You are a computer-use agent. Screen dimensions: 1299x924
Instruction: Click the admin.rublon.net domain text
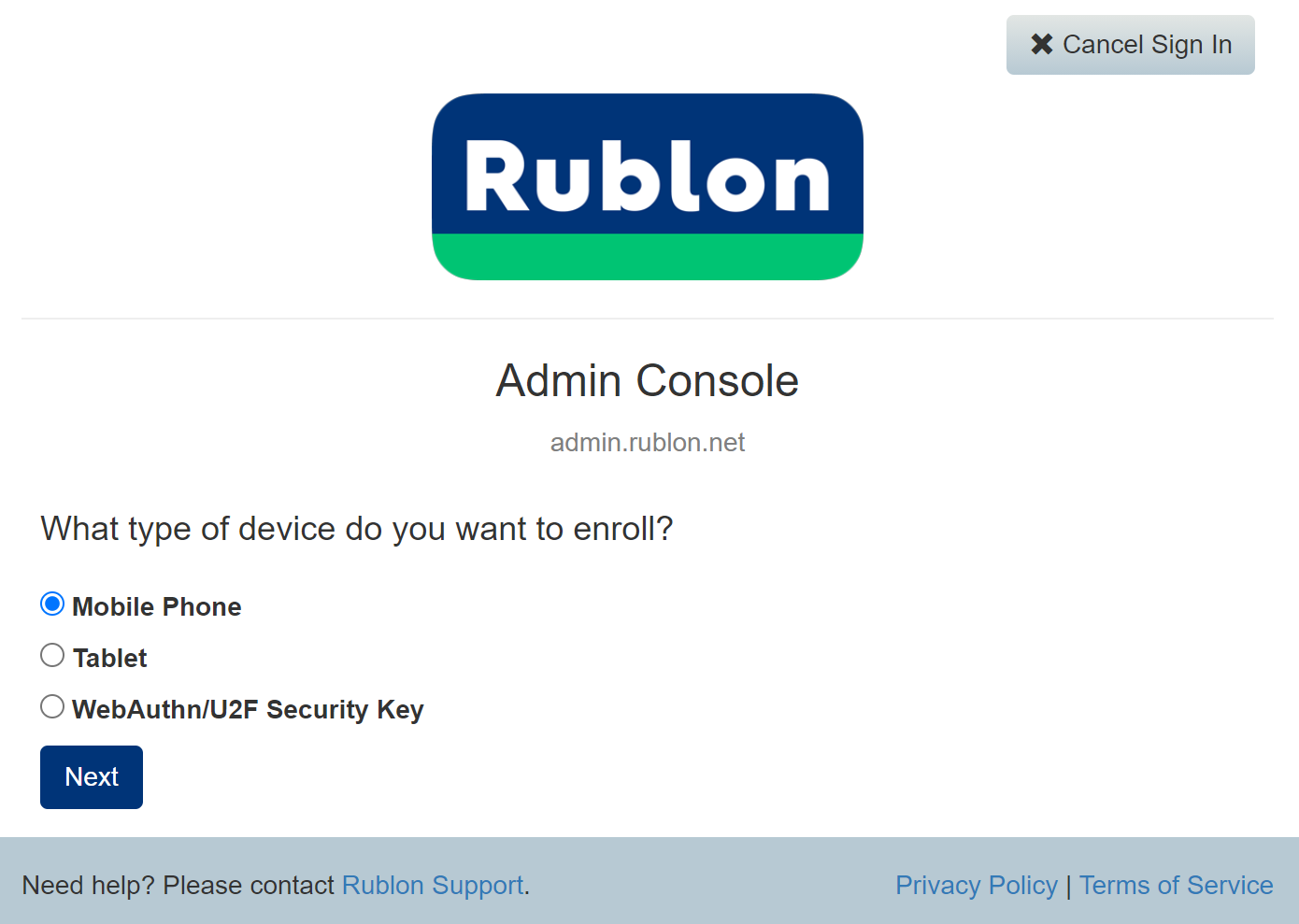(x=647, y=442)
